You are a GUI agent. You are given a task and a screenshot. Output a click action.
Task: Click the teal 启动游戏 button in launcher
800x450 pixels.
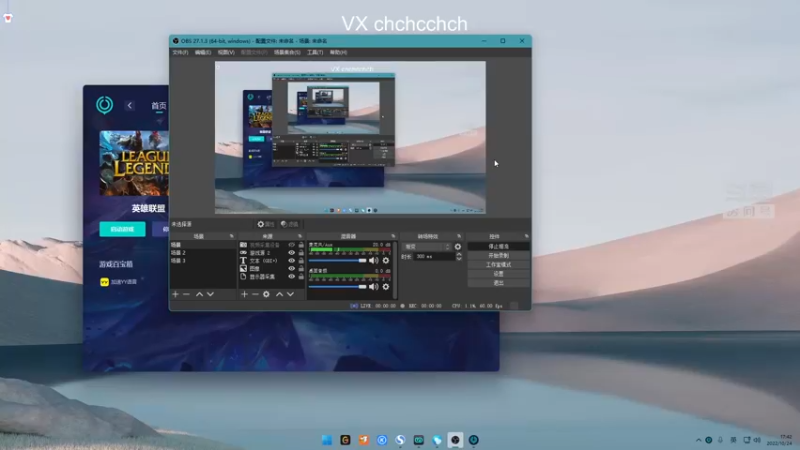click(122, 229)
